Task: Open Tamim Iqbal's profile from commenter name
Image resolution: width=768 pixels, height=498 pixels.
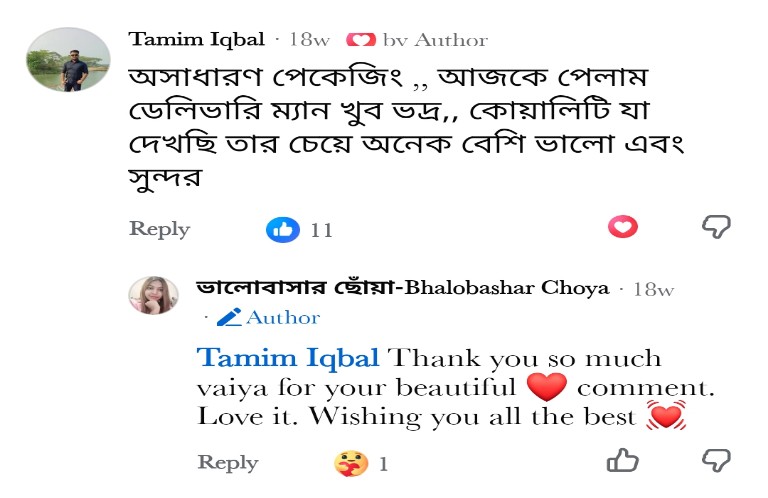Action: [196, 39]
